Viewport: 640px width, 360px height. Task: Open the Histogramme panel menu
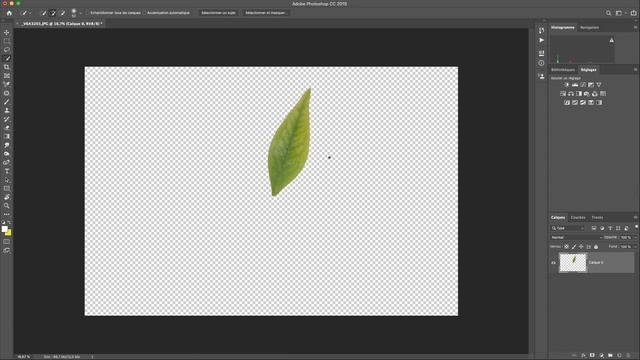635,27
